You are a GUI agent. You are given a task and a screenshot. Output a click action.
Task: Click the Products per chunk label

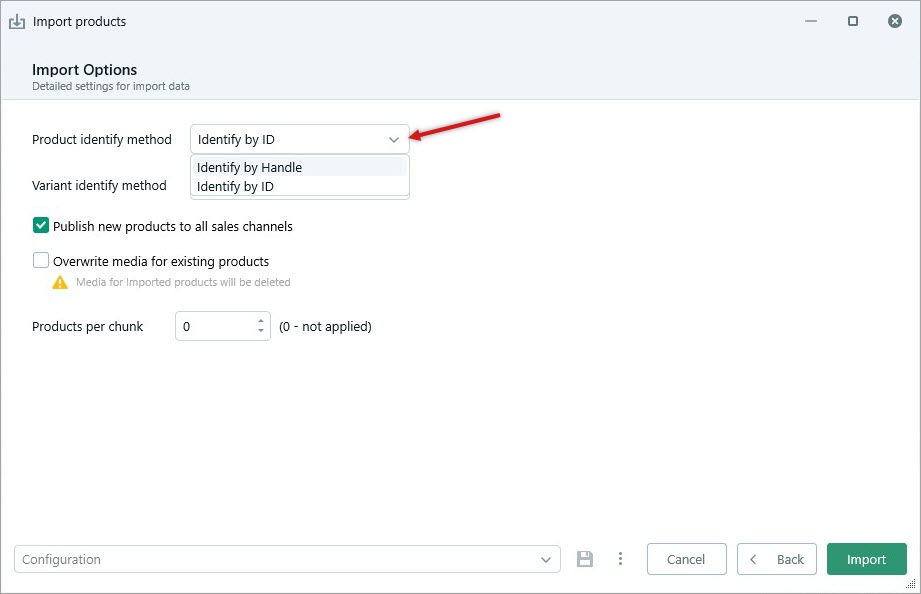pos(88,327)
